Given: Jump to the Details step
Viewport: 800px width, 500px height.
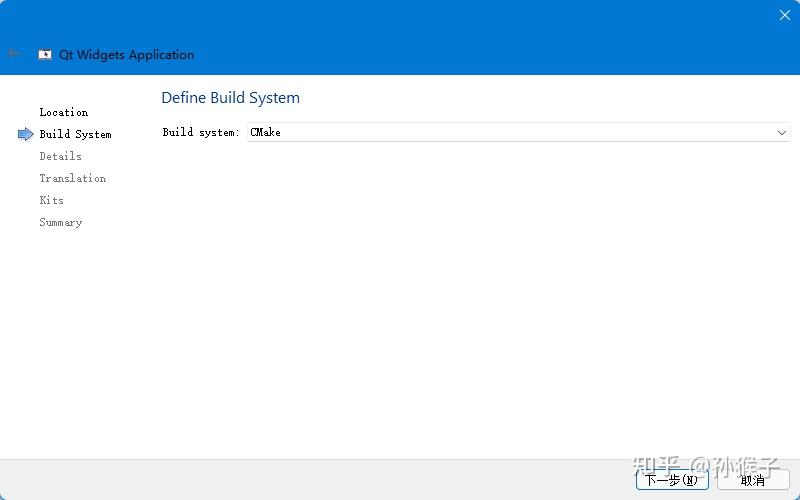Looking at the screenshot, I should [x=61, y=156].
